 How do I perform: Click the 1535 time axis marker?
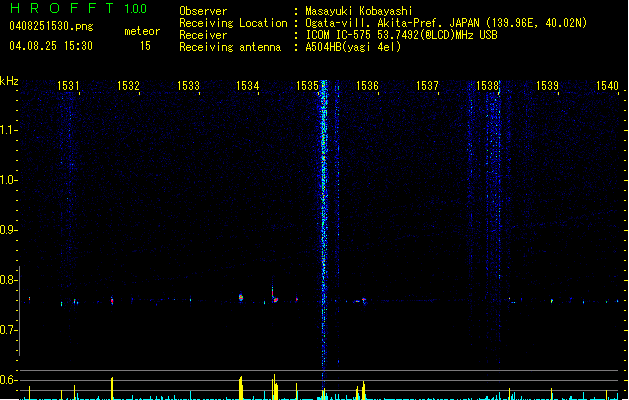pyautogui.click(x=307, y=86)
